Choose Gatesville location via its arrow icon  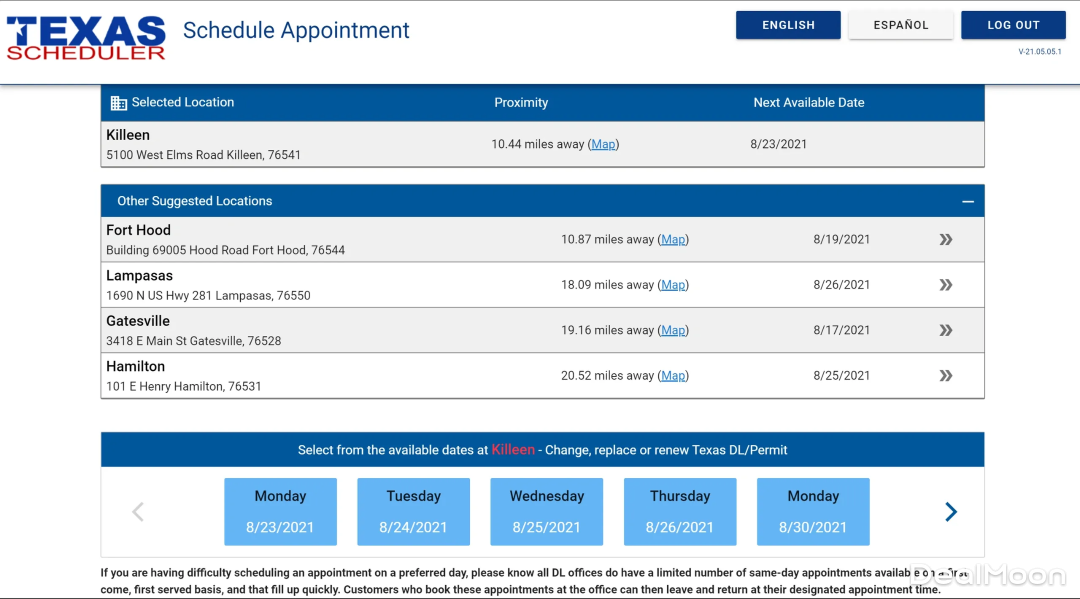[945, 330]
